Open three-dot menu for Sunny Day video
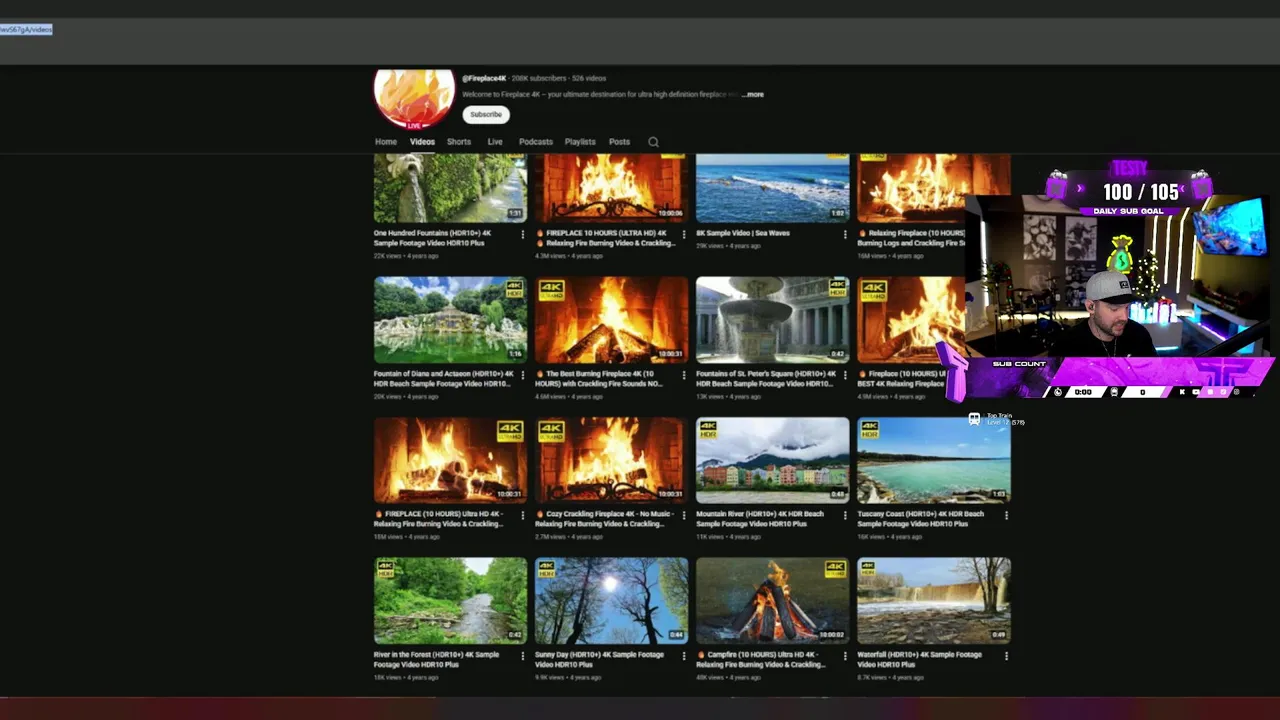 (x=683, y=657)
